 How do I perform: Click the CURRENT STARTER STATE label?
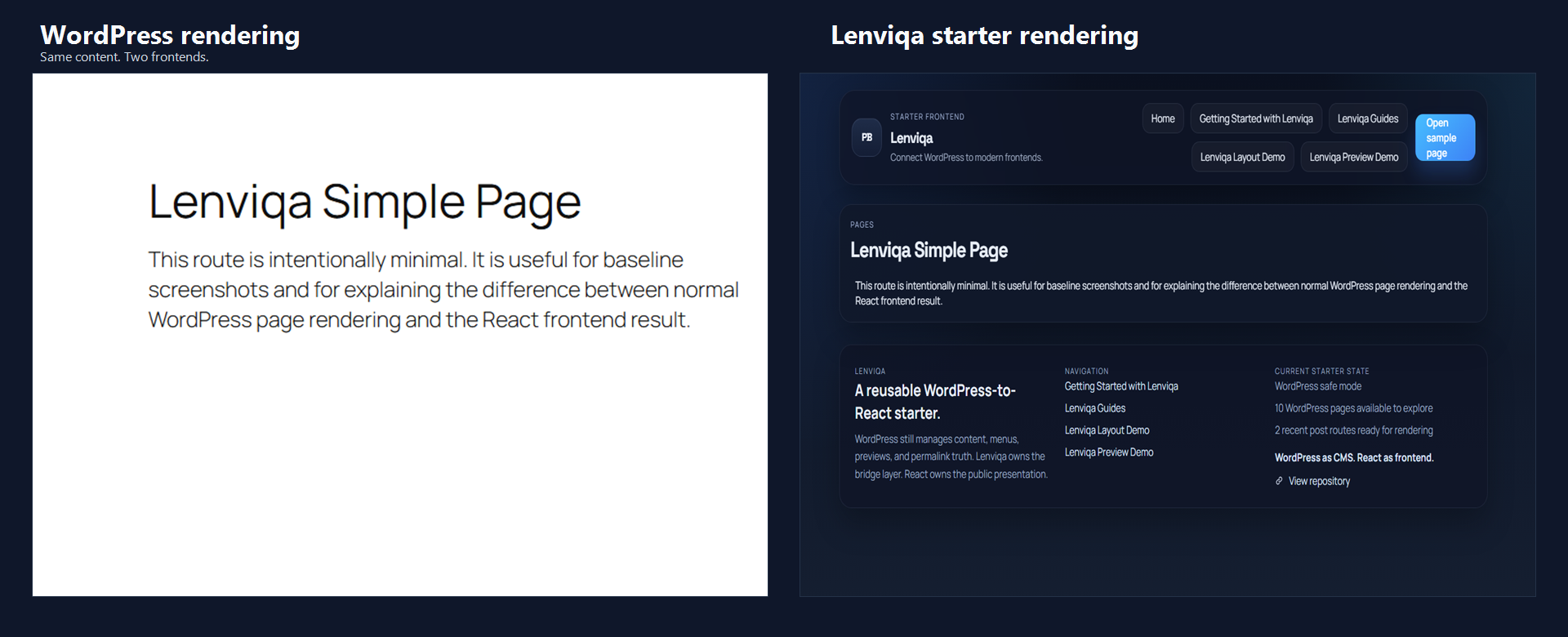[x=1321, y=372]
